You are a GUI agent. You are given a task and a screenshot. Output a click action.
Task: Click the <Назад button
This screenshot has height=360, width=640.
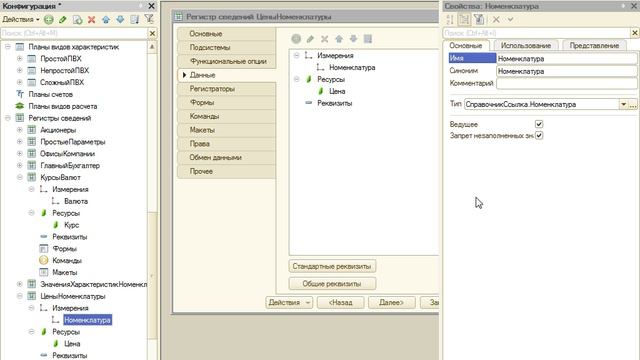pyautogui.click(x=341, y=302)
